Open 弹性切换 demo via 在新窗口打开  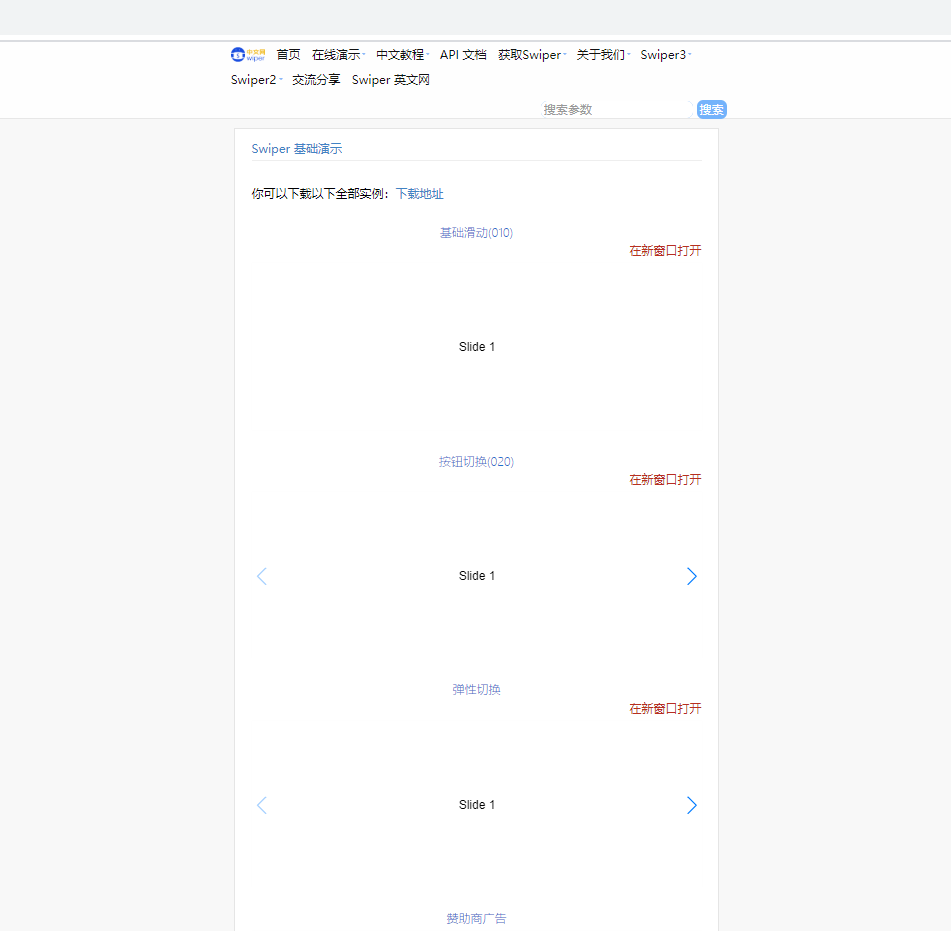coord(665,708)
